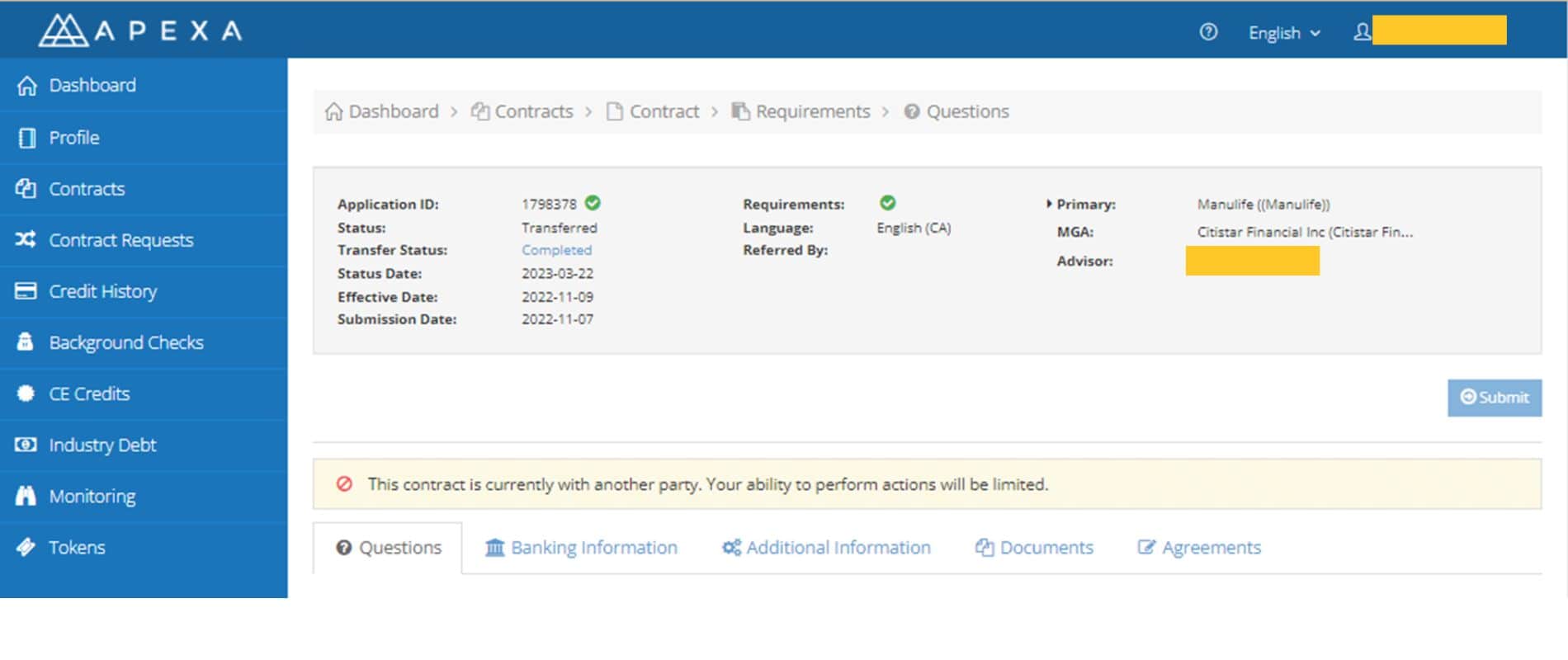This screenshot has height=660, width=1568.
Task: Click the Completed transfer status link
Action: [x=556, y=250]
